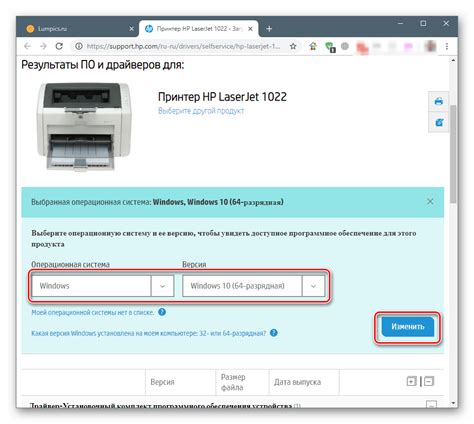Close the Lumpics.ru tab

(x=132, y=29)
